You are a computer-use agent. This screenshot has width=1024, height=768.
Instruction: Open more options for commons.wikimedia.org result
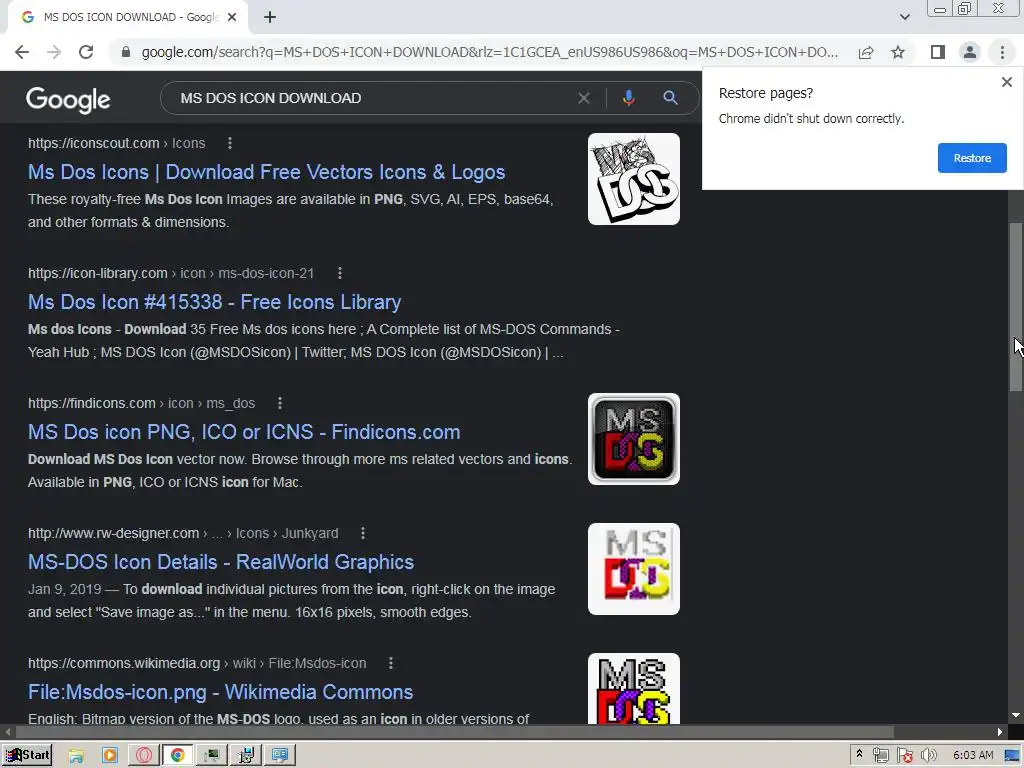click(x=391, y=663)
